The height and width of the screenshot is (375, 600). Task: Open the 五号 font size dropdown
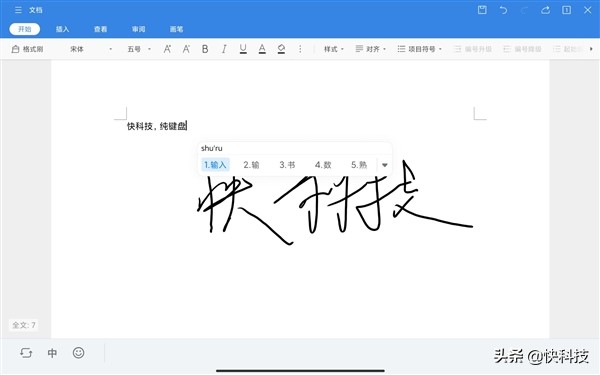pyautogui.click(x=139, y=49)
